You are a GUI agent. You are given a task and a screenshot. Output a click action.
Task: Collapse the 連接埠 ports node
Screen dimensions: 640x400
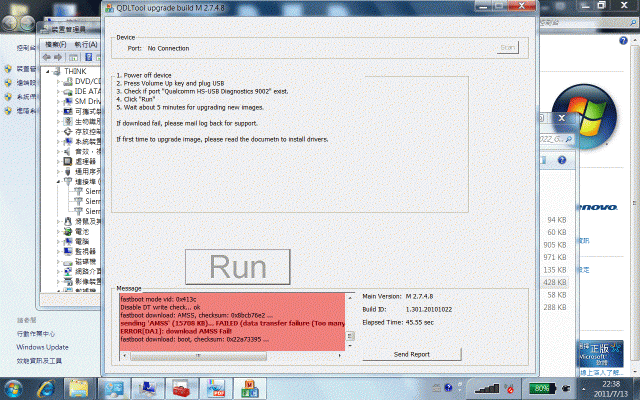[58, 181]
